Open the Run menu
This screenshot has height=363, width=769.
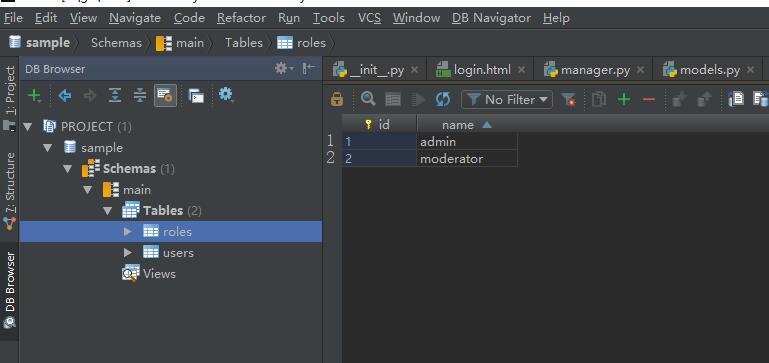point(289,18)
